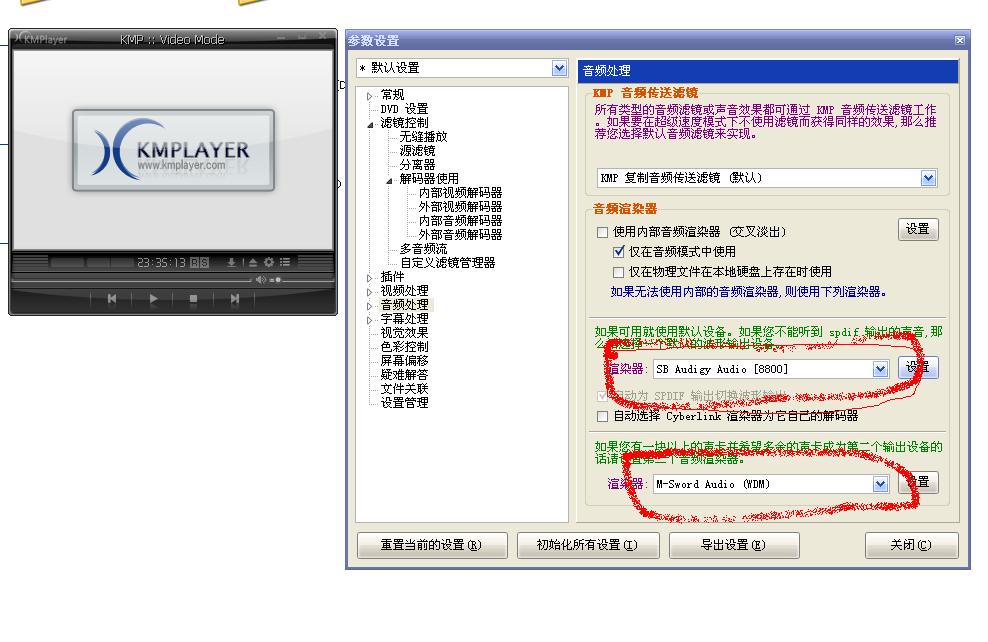The image size is (988, 642).
Task: Collapse the 滤镜控制 tree node
Action: click(x=371, y=123)
